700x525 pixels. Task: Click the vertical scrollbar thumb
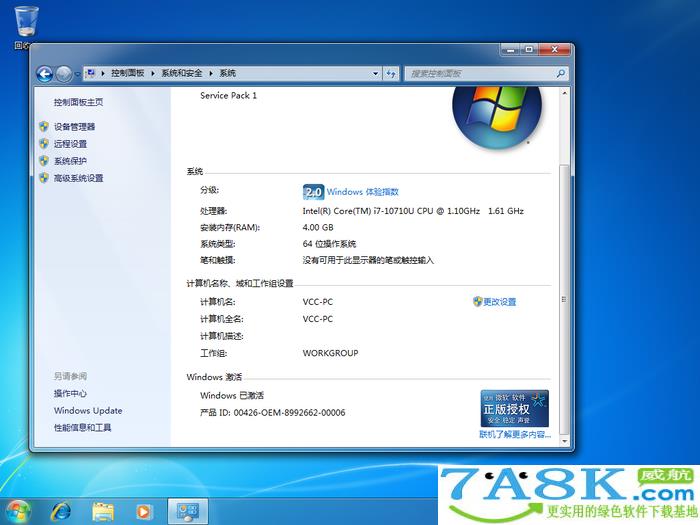pos(564,299)
